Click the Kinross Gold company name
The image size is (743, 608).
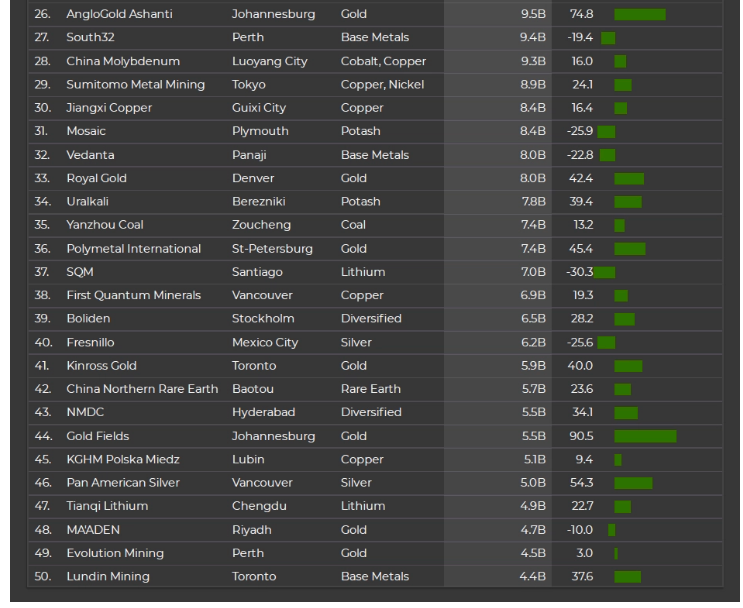point(101,366)
